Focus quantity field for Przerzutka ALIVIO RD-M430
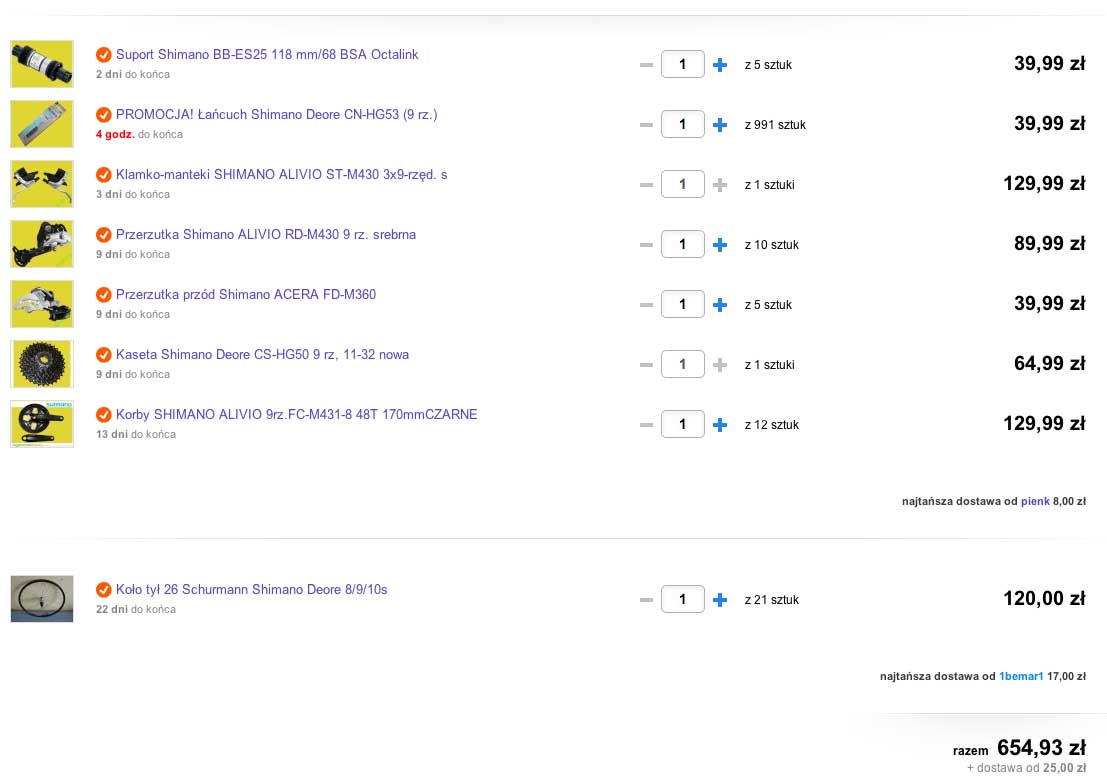Image resolution: width=1107 pixels, height=782 pixels. coord(683,244)
